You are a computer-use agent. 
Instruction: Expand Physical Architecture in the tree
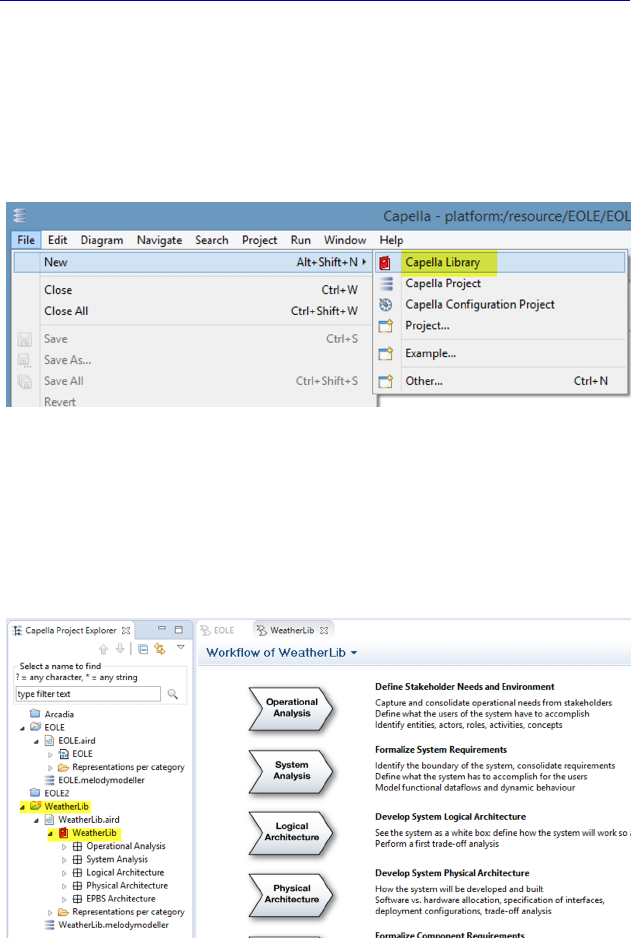tap(65, 887)
